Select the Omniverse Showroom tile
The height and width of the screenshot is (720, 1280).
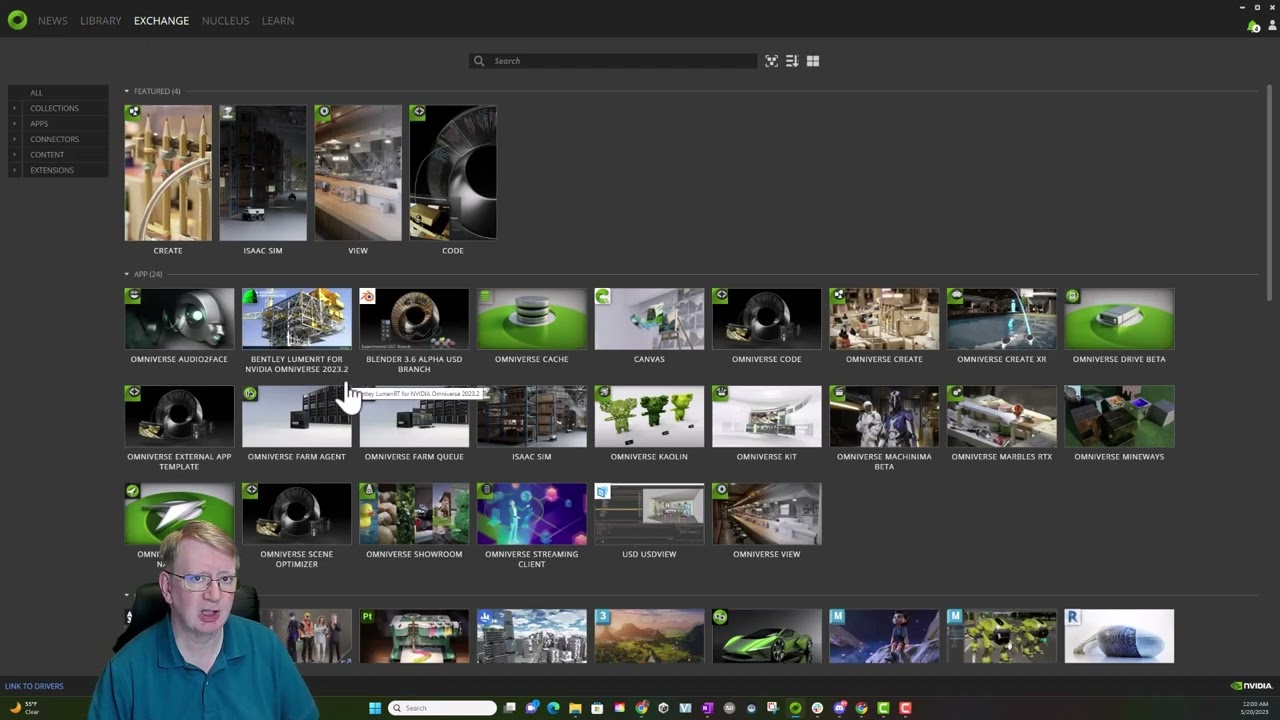point(414,521)
